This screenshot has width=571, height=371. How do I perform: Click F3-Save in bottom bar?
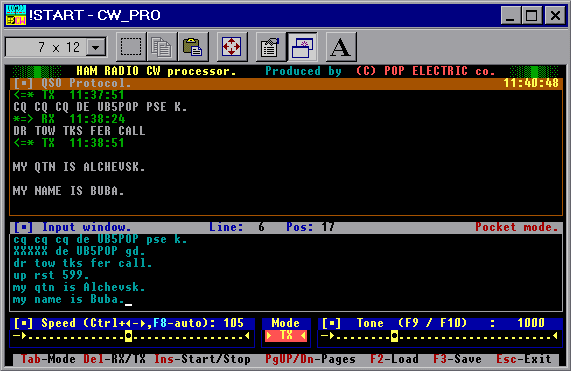(x=457, y=359)
